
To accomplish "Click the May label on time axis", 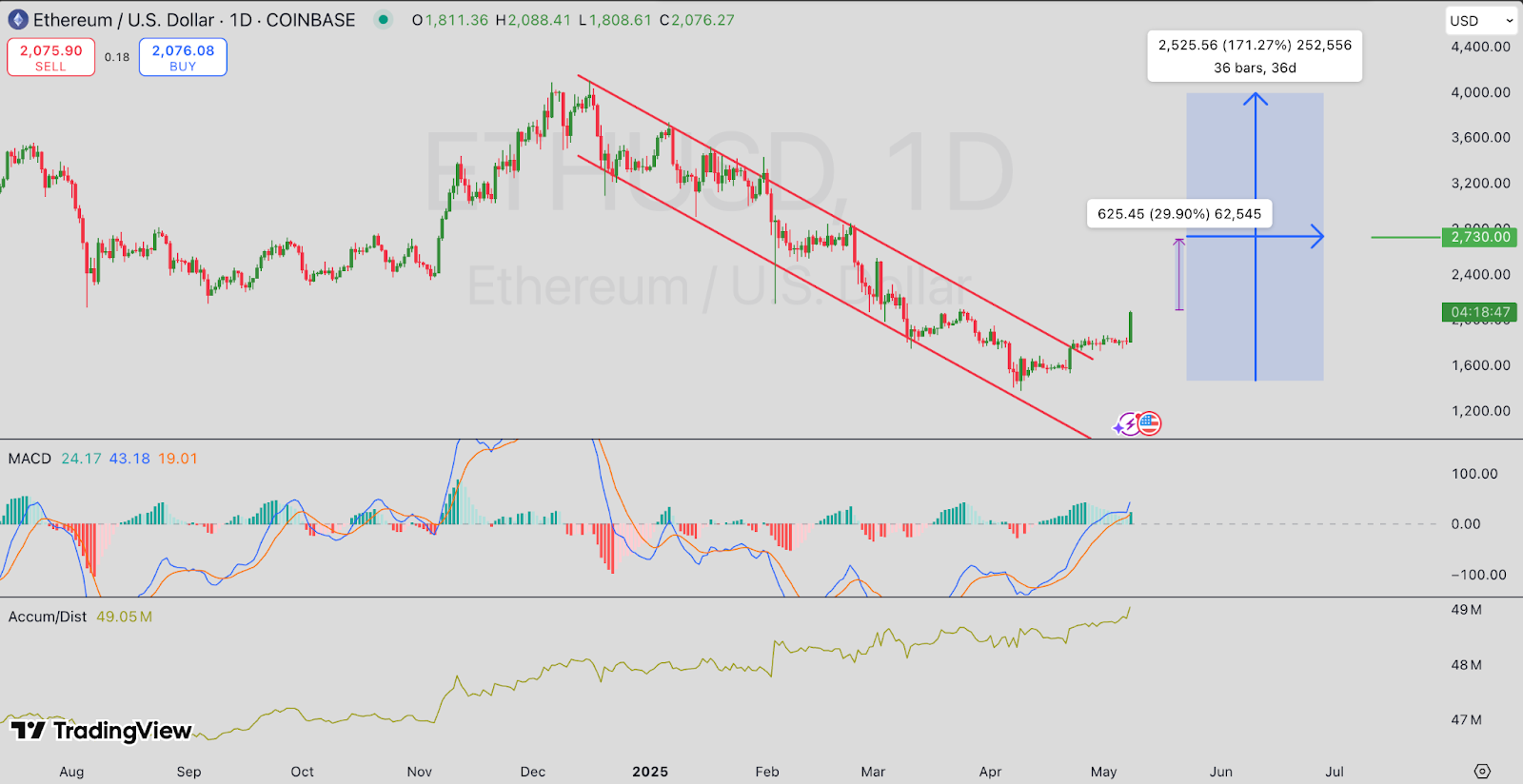I will tap(1103, 772).
